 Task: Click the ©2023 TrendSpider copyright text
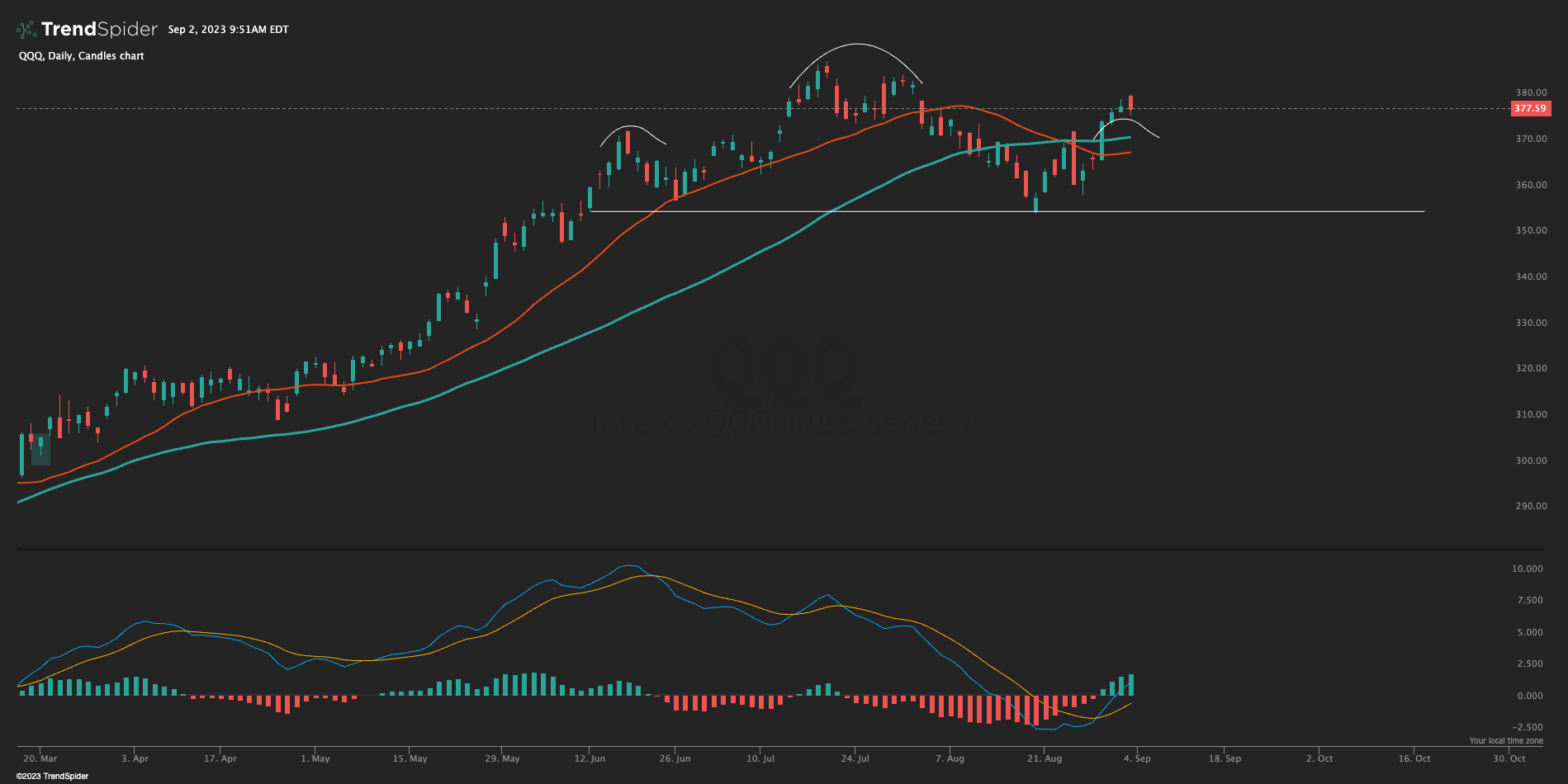(52, 777)
